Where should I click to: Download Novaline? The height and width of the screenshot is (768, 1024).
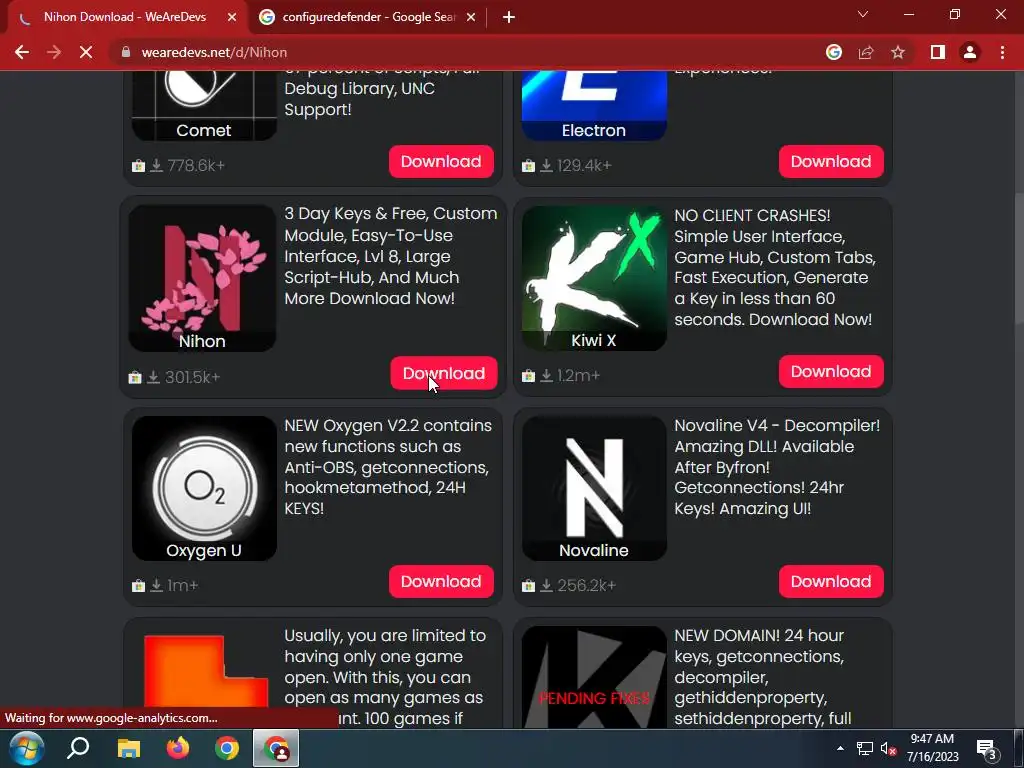tap(831, 581)
